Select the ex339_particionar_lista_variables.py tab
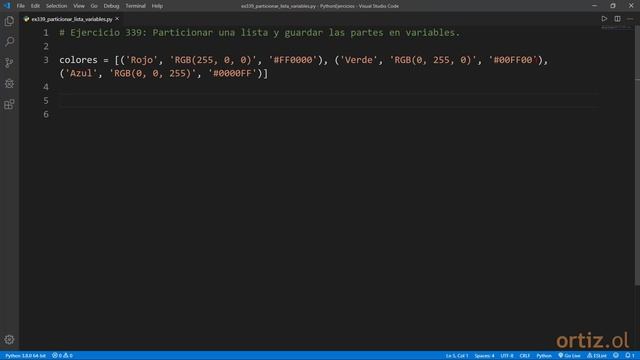Screen dimensions: 640x360 coord(71,19)
